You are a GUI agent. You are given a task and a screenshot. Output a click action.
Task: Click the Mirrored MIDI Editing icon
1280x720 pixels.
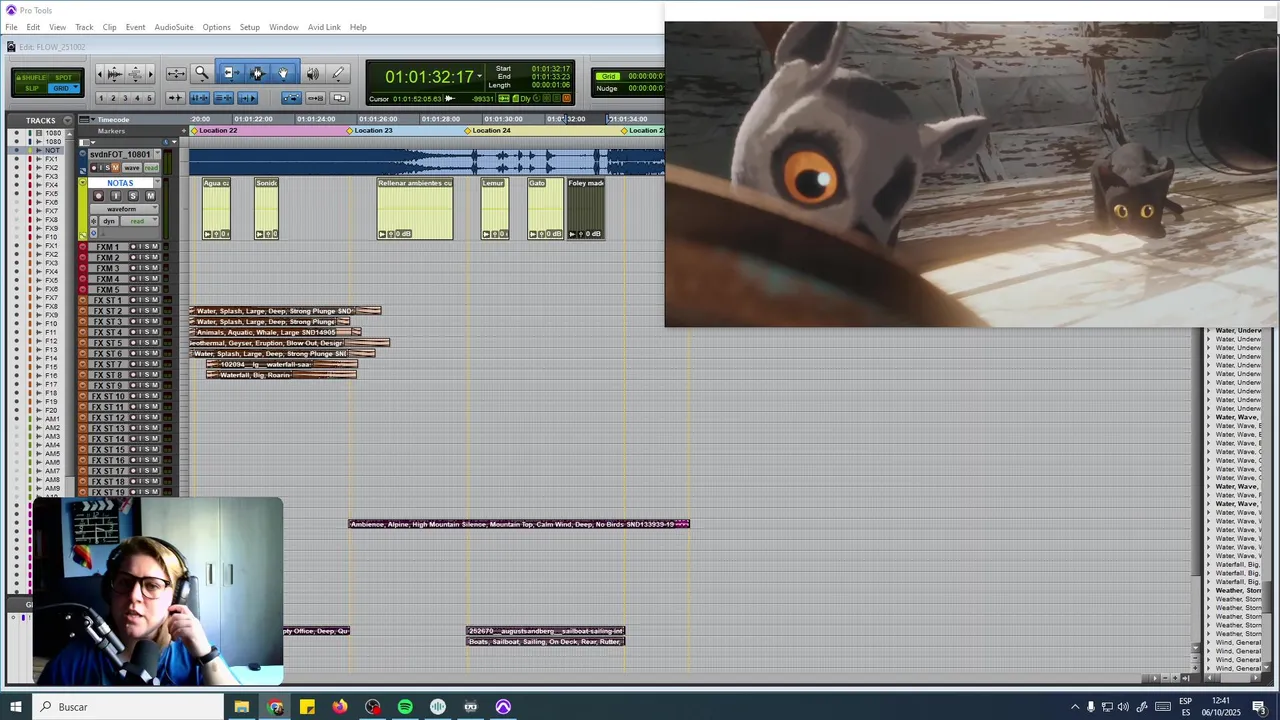click(315, 98)
